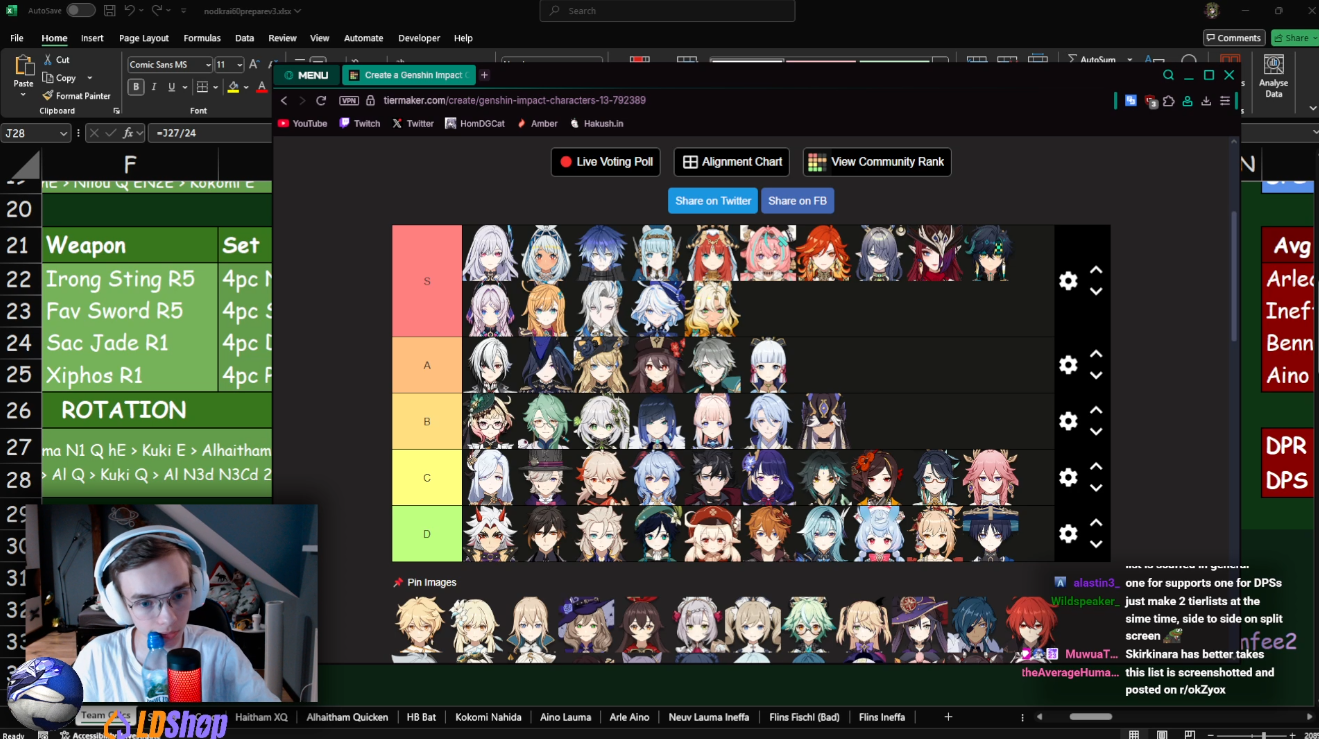1319x739 pixels.
Task: Select the Kokomi Nahida sheet tab
Action: [x=489, y=717]
